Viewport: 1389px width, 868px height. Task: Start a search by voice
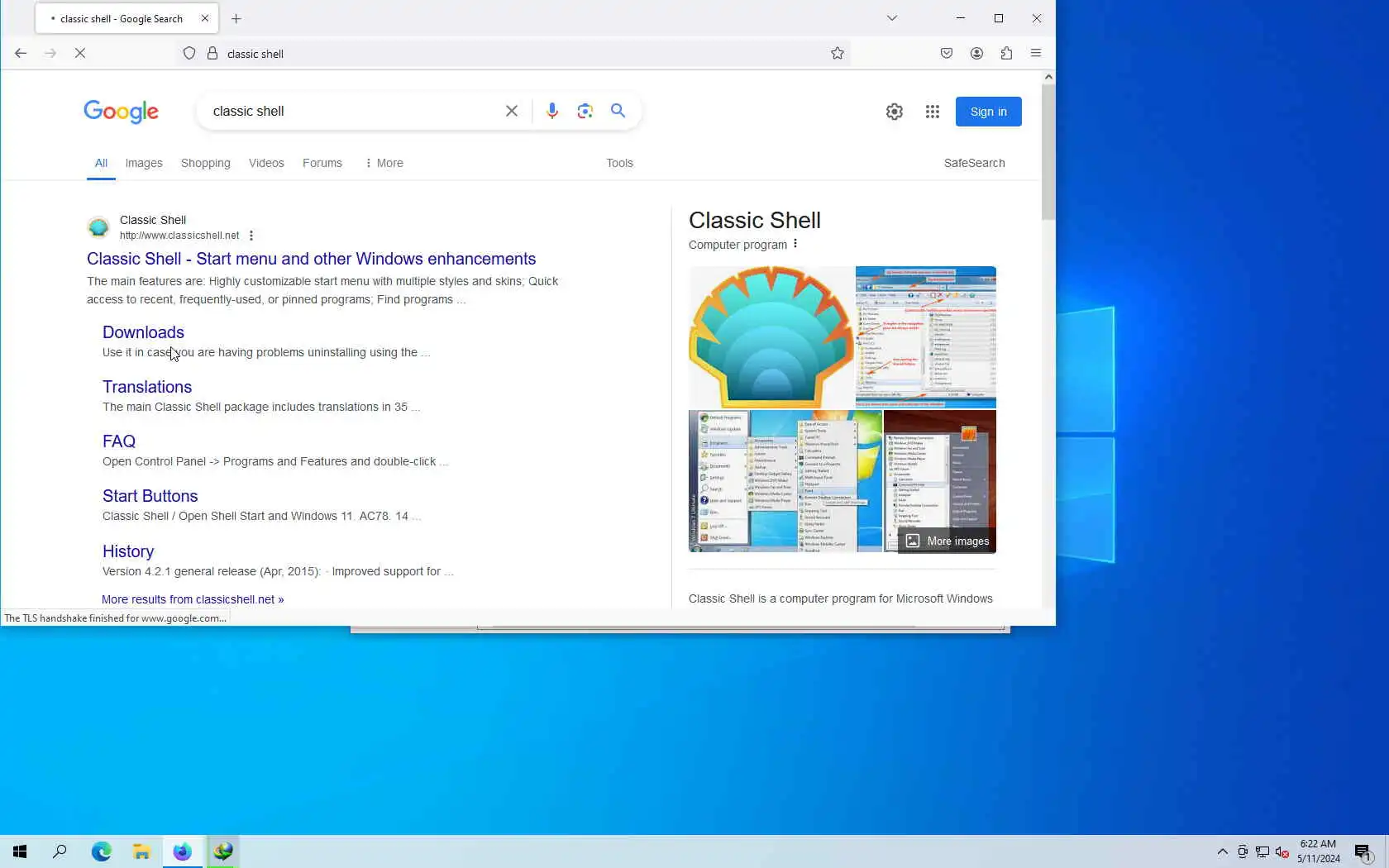[552, 111]
